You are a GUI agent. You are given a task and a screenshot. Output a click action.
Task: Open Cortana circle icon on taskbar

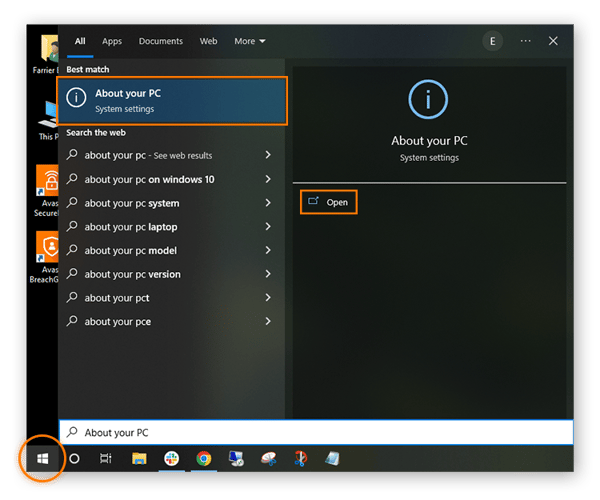coord(74,458)
